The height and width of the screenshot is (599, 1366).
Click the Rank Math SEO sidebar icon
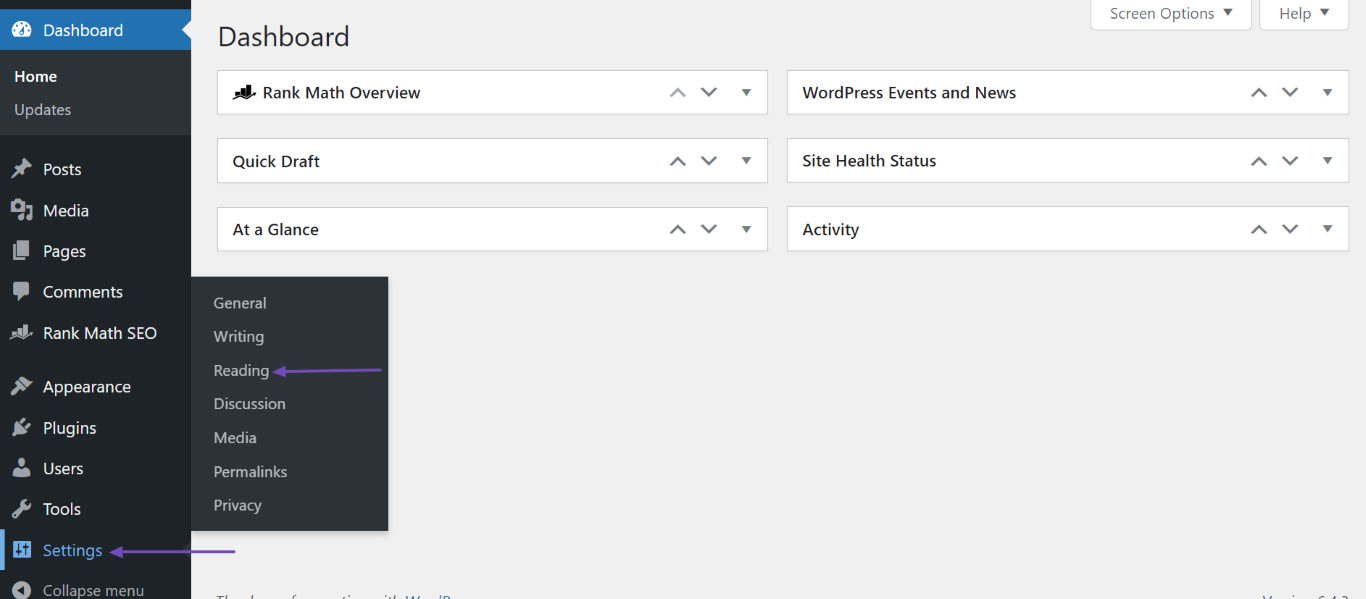click(x=21, y=333)
